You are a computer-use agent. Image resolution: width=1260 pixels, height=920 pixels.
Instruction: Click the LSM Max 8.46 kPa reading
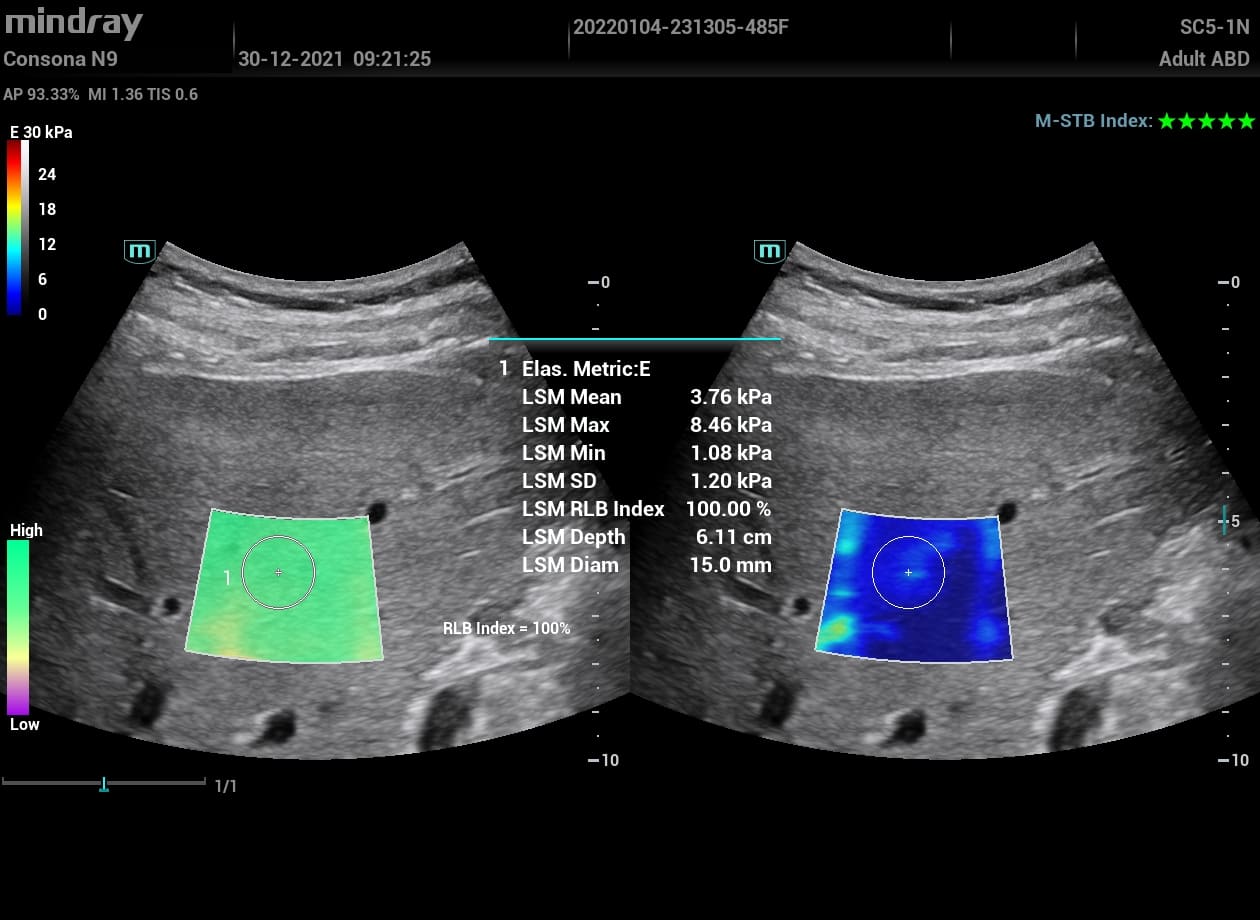[x=730, y=425]
